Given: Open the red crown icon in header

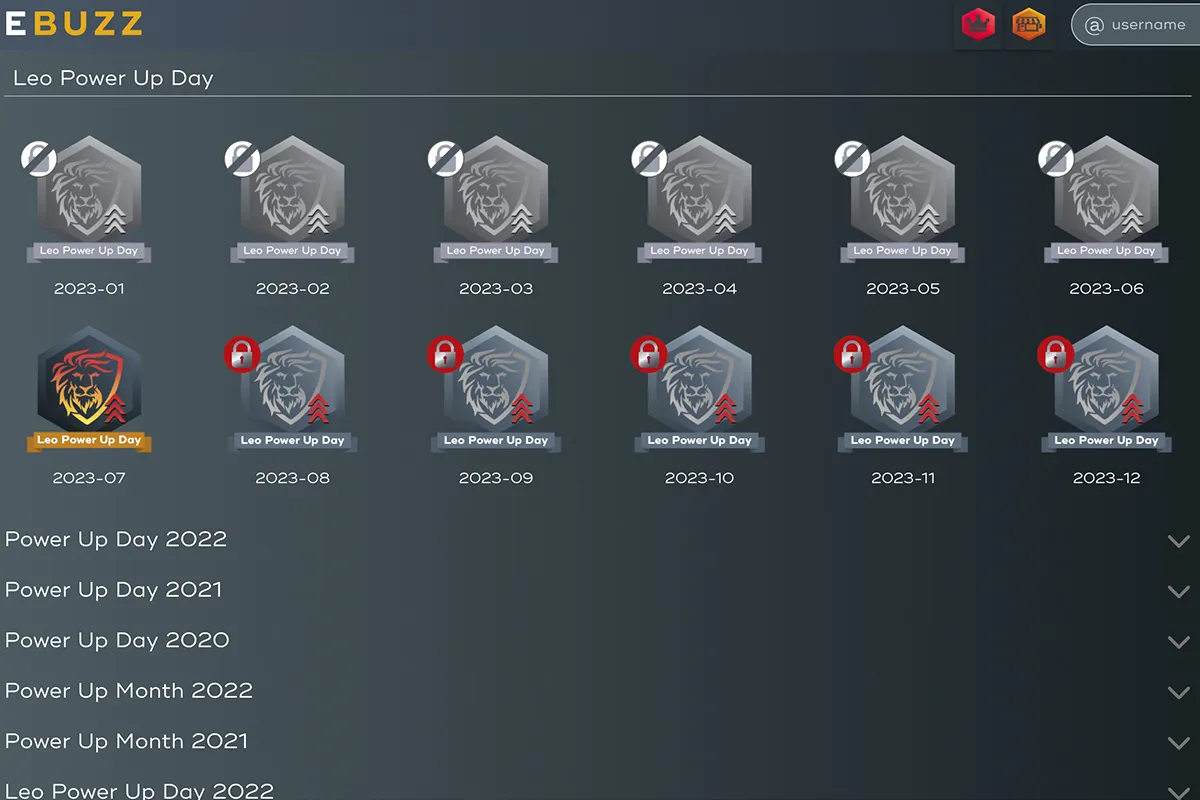Looking at the screenshot, I should [x=978, y=25].
